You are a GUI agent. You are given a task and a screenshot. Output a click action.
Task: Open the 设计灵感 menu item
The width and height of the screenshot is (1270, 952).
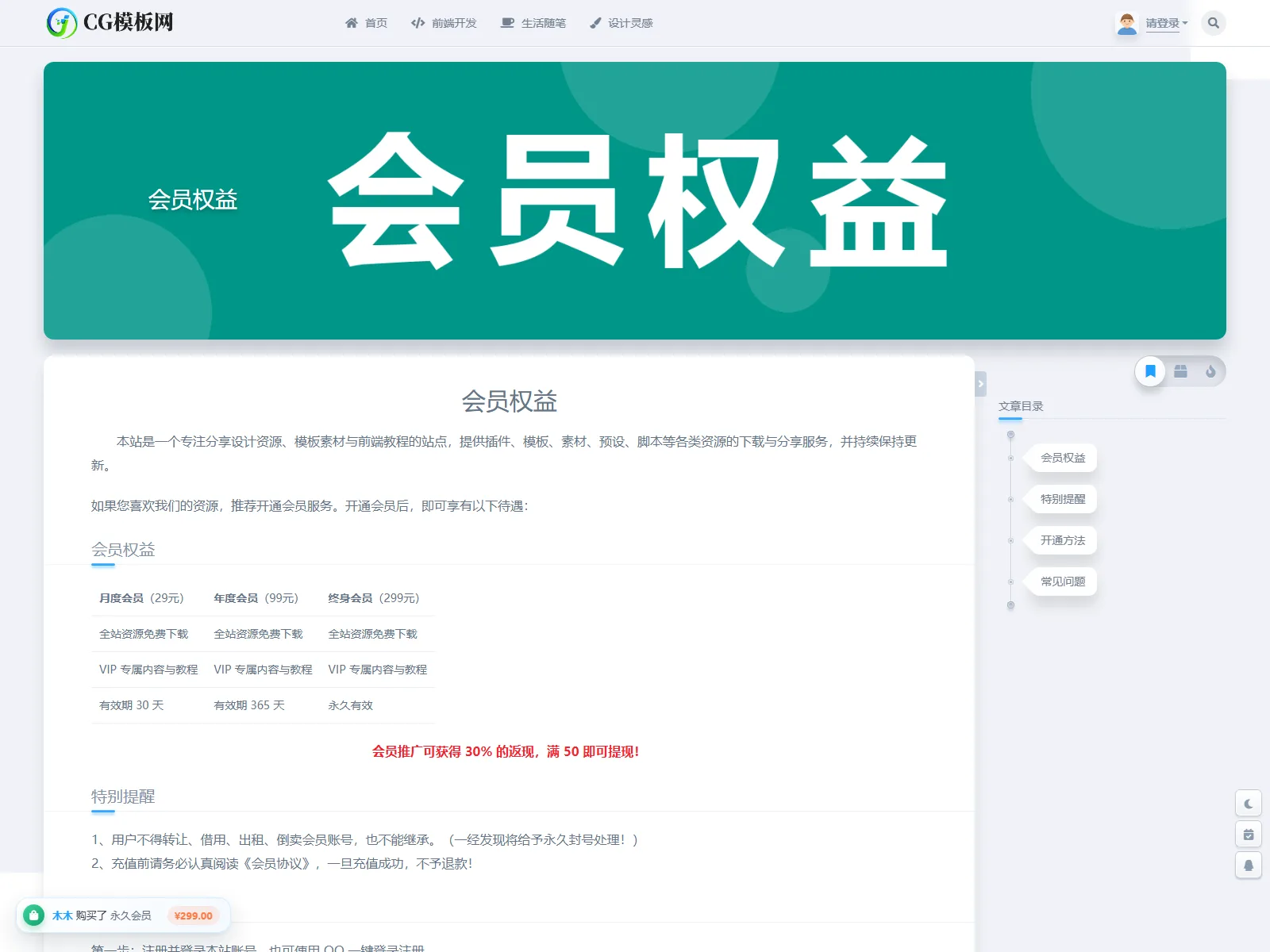[x=622, y=23]
